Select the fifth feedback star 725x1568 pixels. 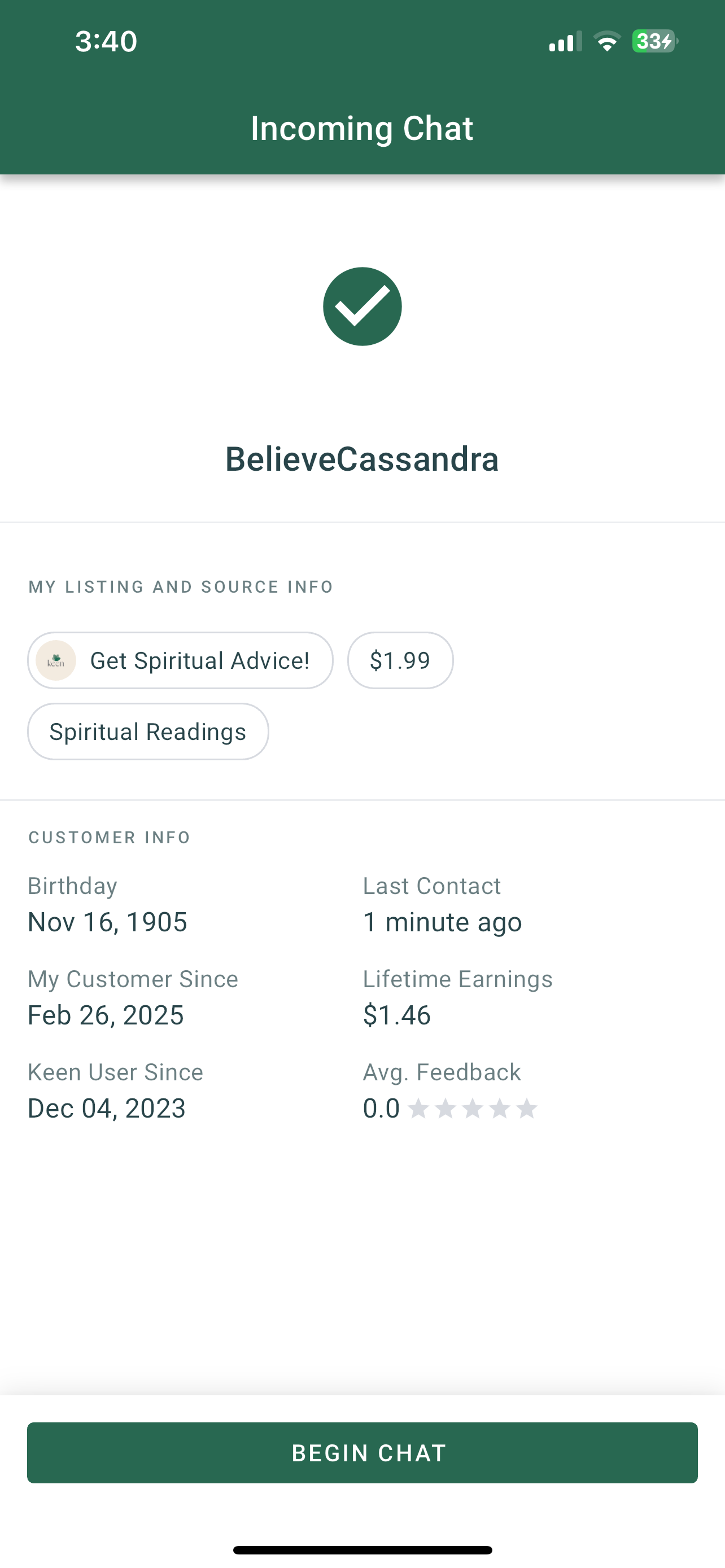(x=527, y=1109)
